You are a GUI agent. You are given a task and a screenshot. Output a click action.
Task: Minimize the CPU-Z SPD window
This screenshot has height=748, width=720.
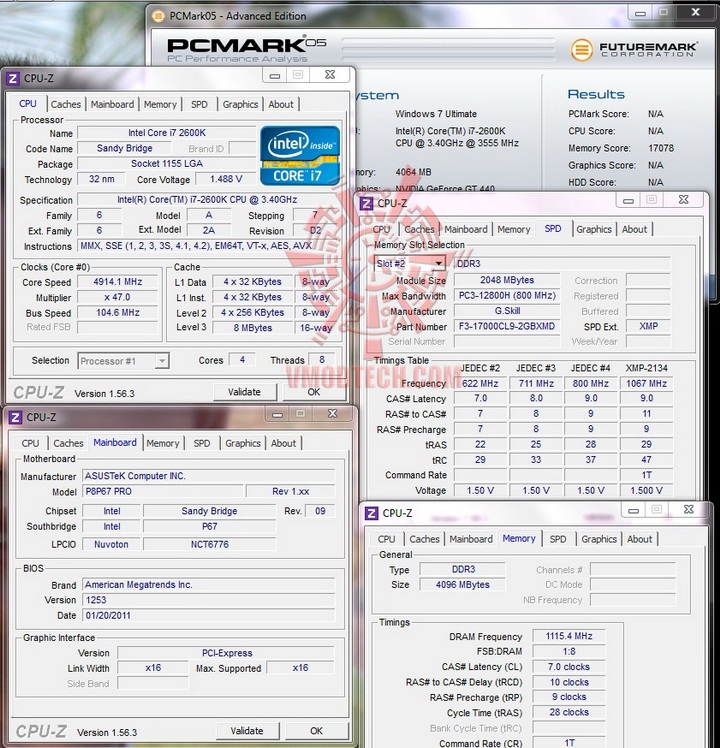(628, 201)
